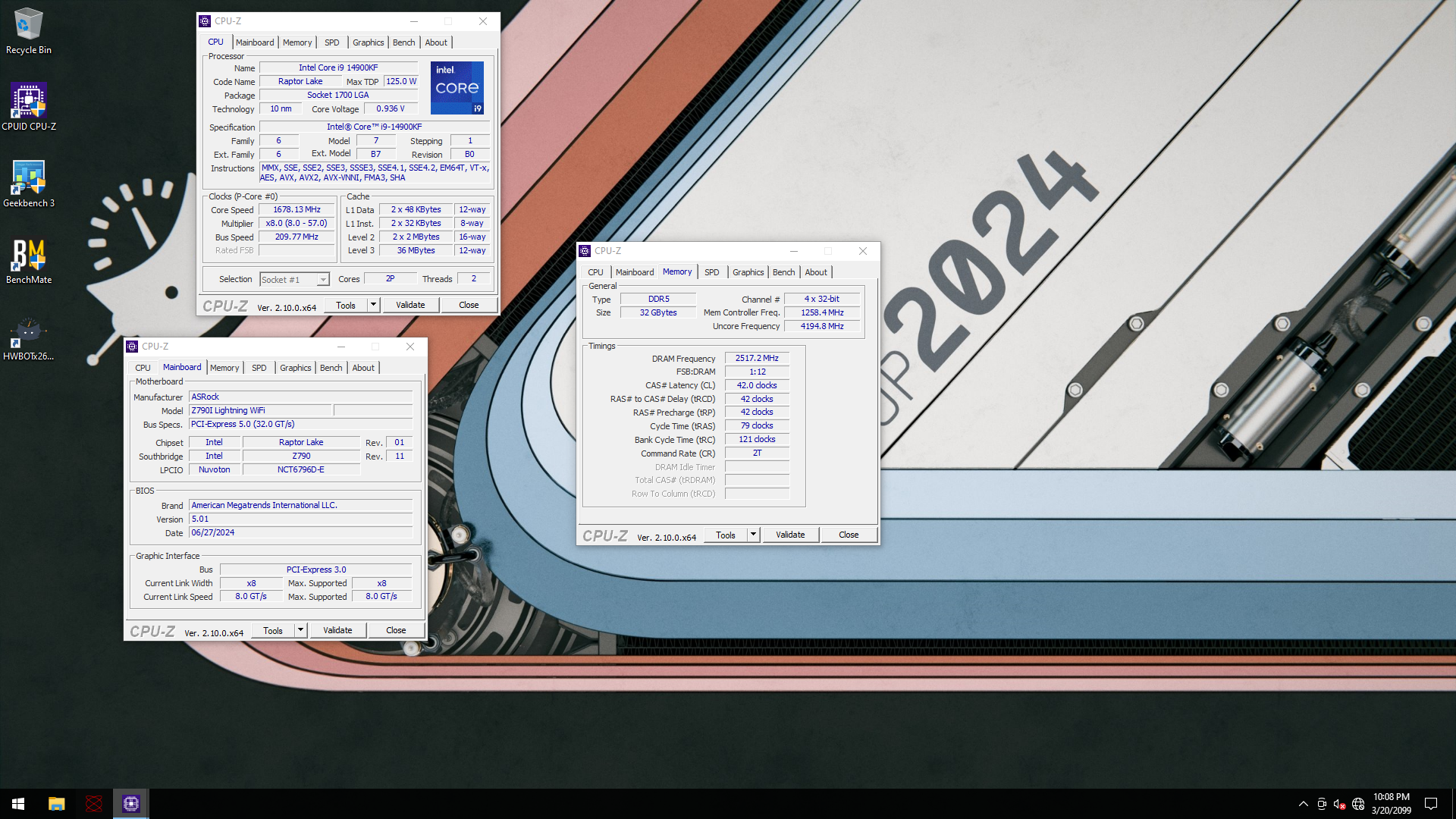Click the CAS# Latency value 42.0 clocks
The height and width of the screenshot is (819, 1456).
click(757, 385)
